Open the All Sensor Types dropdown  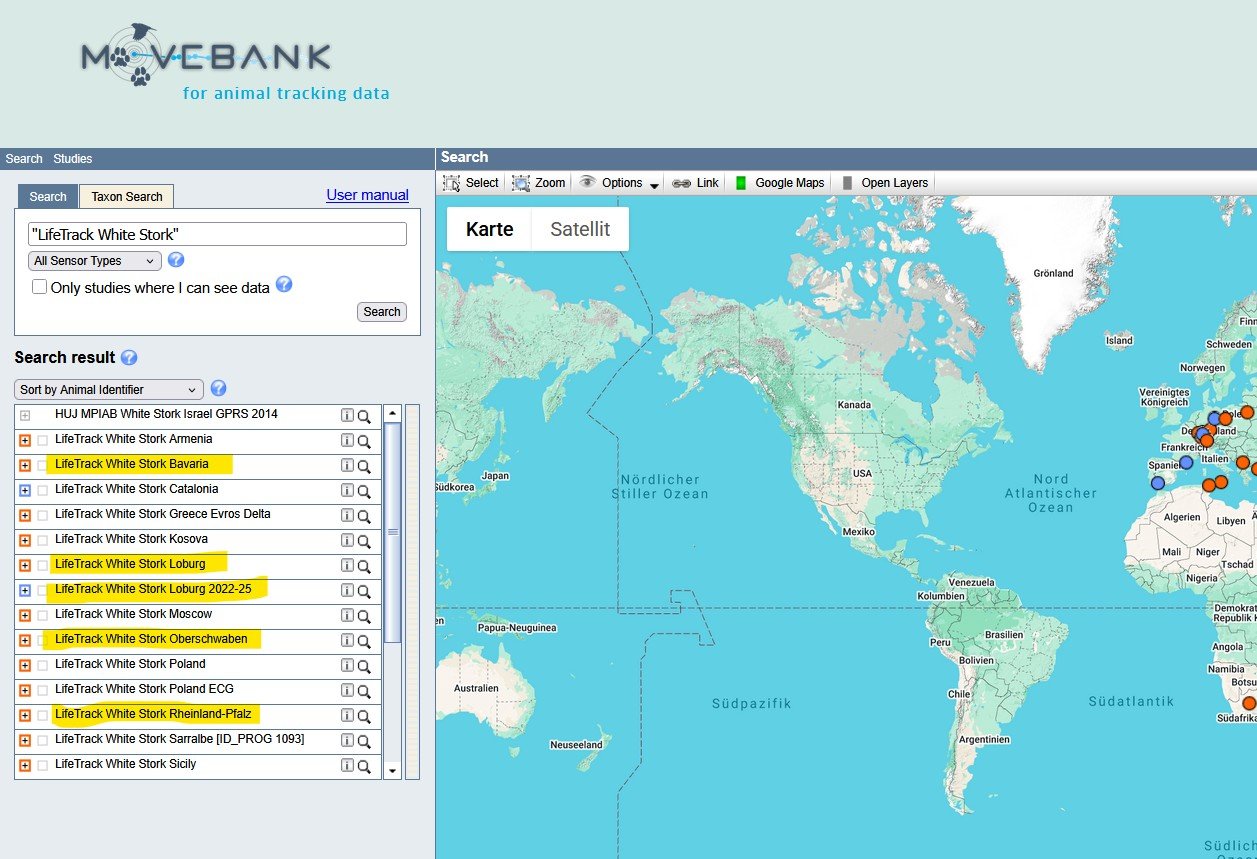94,261
